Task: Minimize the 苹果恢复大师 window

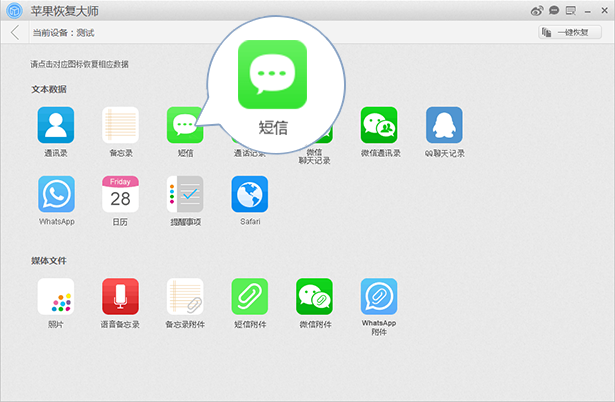Action: (588, 12)
